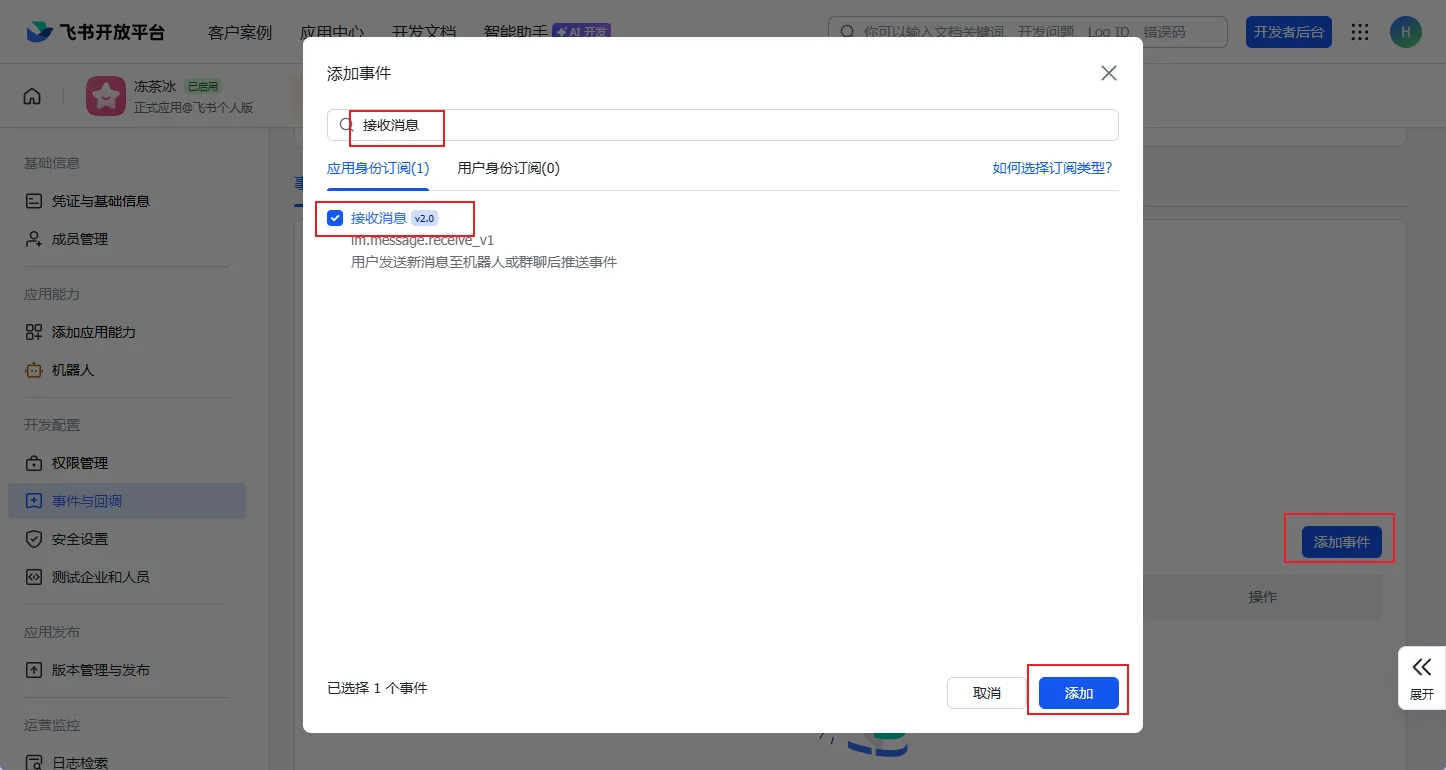Open the apps grid icon in the header

click(x=1360, y=32)
